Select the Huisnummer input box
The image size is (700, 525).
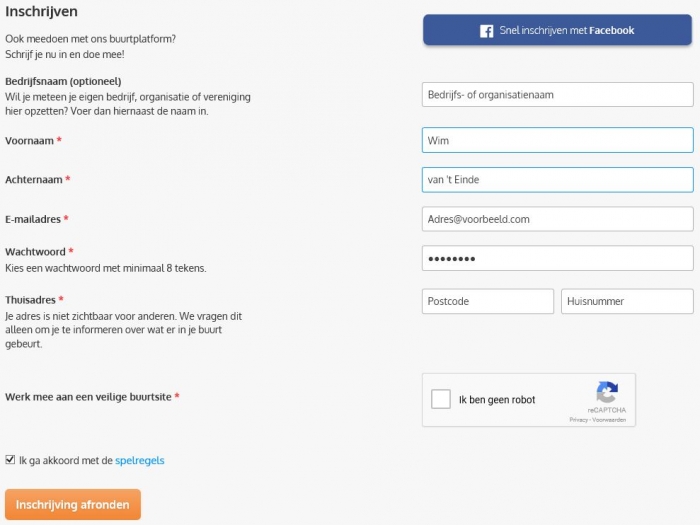tap(627, 301)
